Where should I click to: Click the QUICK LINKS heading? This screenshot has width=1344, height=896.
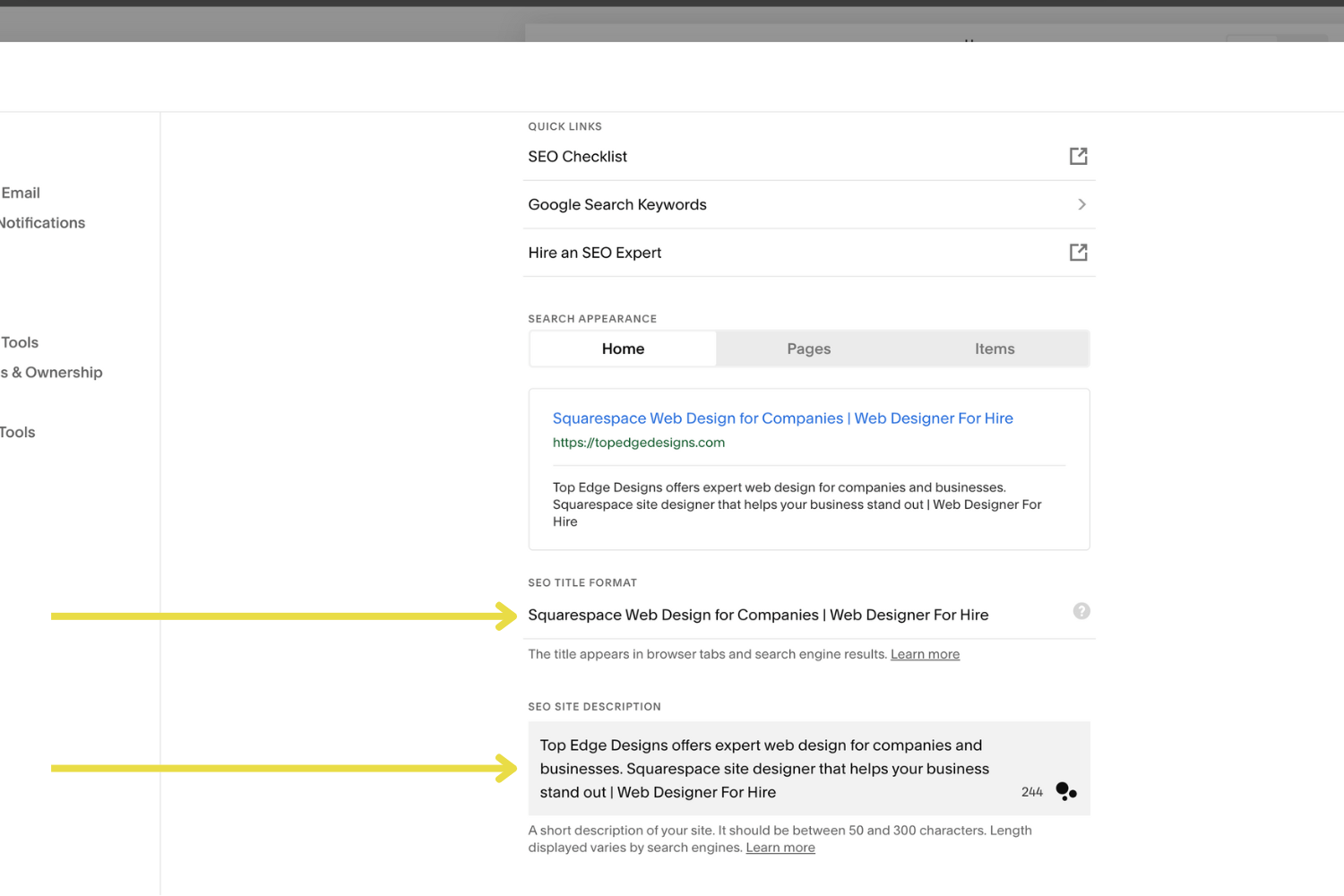click(x=564, y=126)
